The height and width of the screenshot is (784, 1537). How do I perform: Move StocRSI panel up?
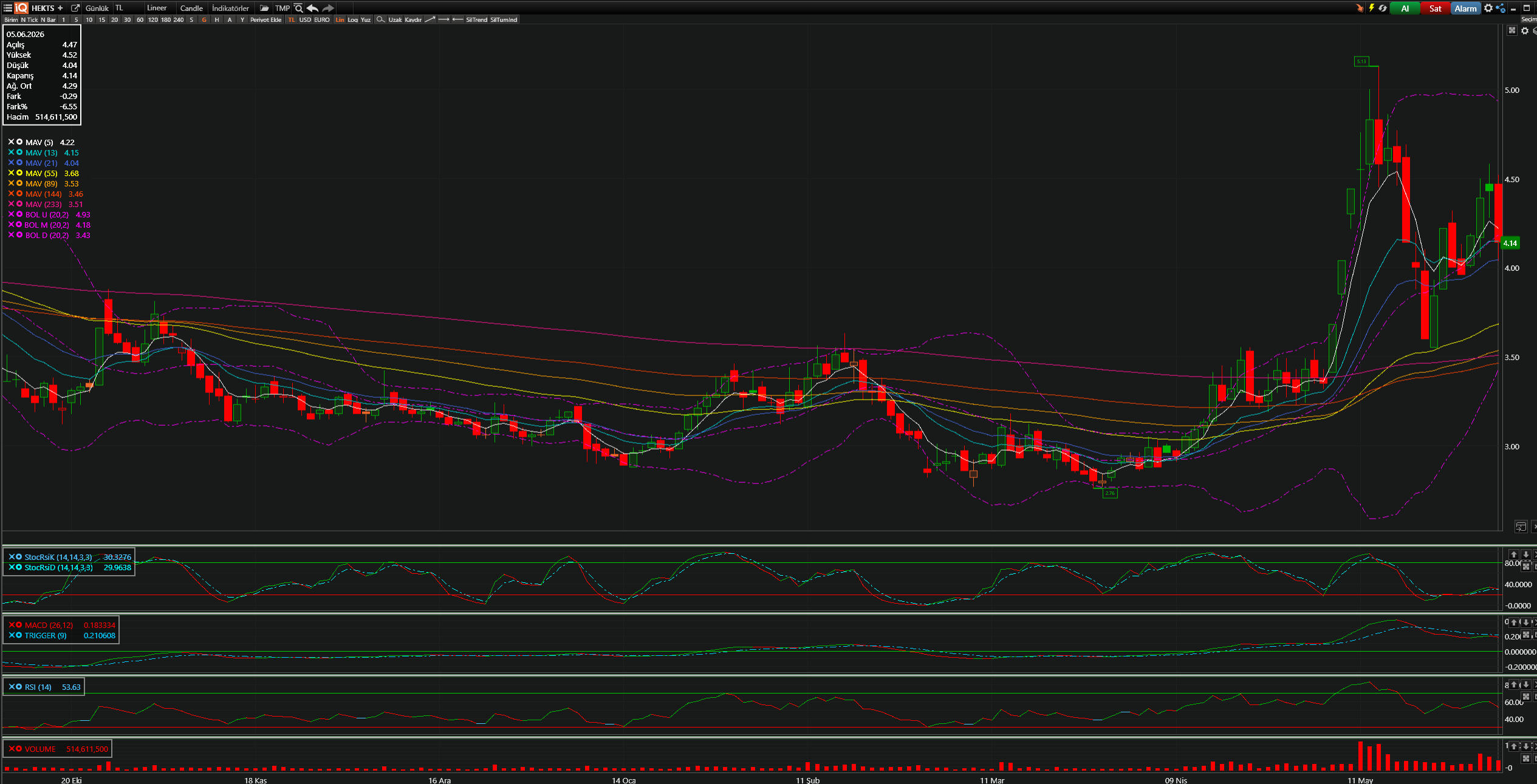tap(1514, 554)
